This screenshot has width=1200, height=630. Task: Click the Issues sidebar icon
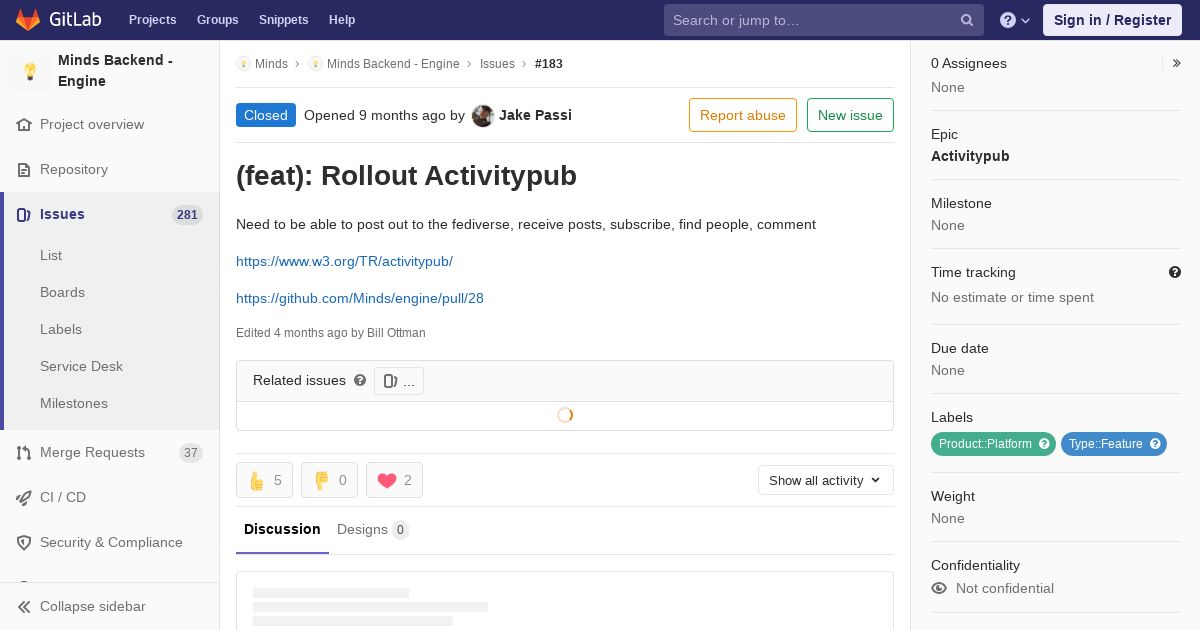pyautogui.click(x=24, y=215)
